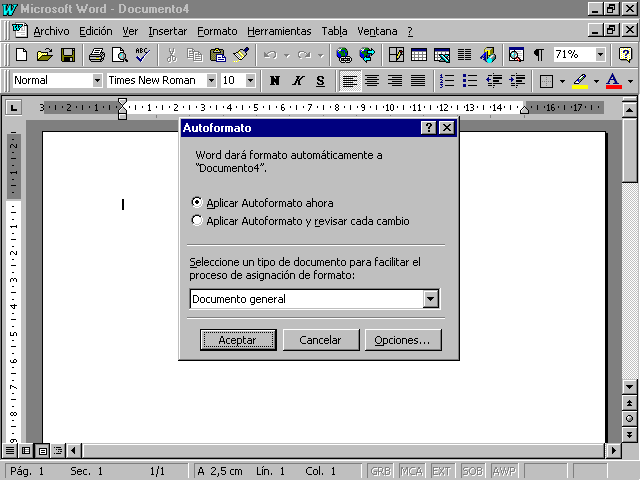Image resolution: width=640 pixels, height=480 pixels.
Task: Open the Tabla menu
Action: (x=334, y=31)
